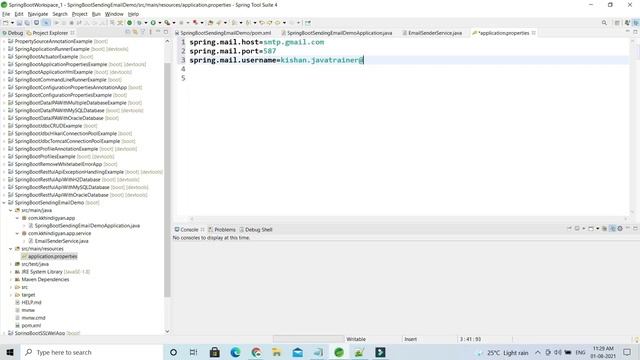
Task: Click the Console settings gear icon
Action: click(x=620, y=229)
